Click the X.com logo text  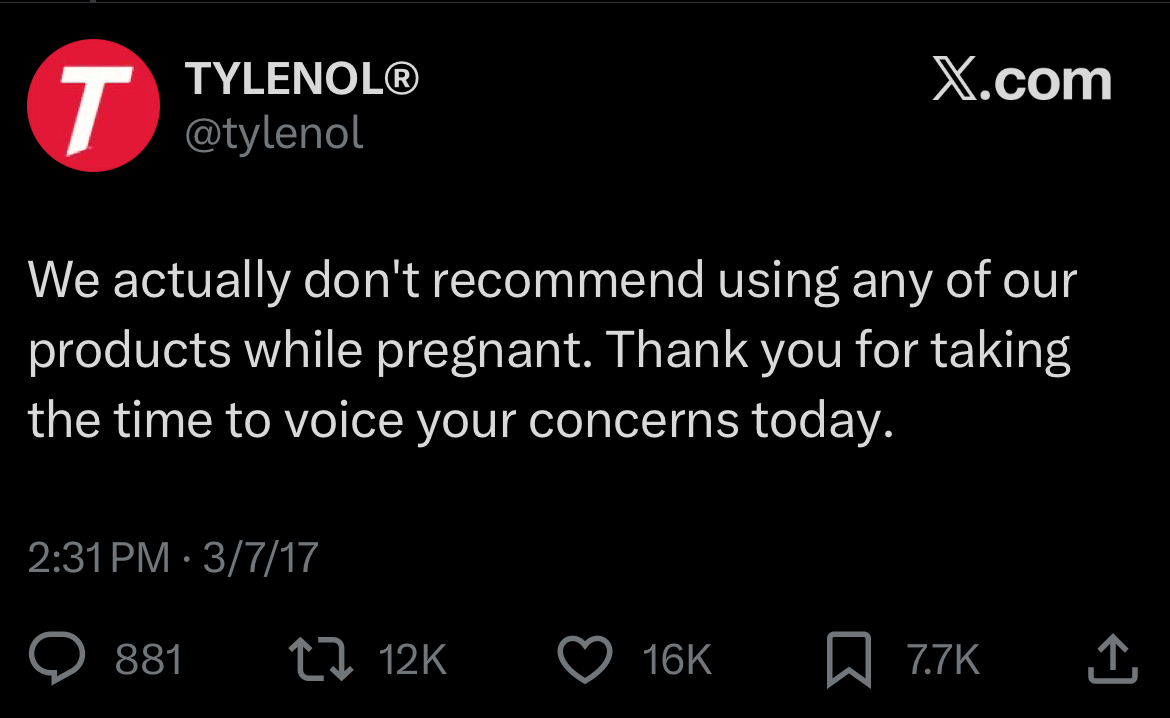click(1022, 80)
